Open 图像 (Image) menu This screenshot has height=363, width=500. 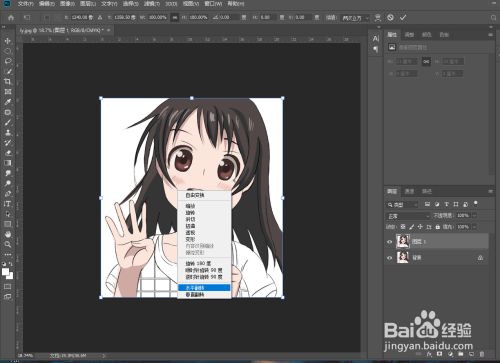(x=67, y=4)
